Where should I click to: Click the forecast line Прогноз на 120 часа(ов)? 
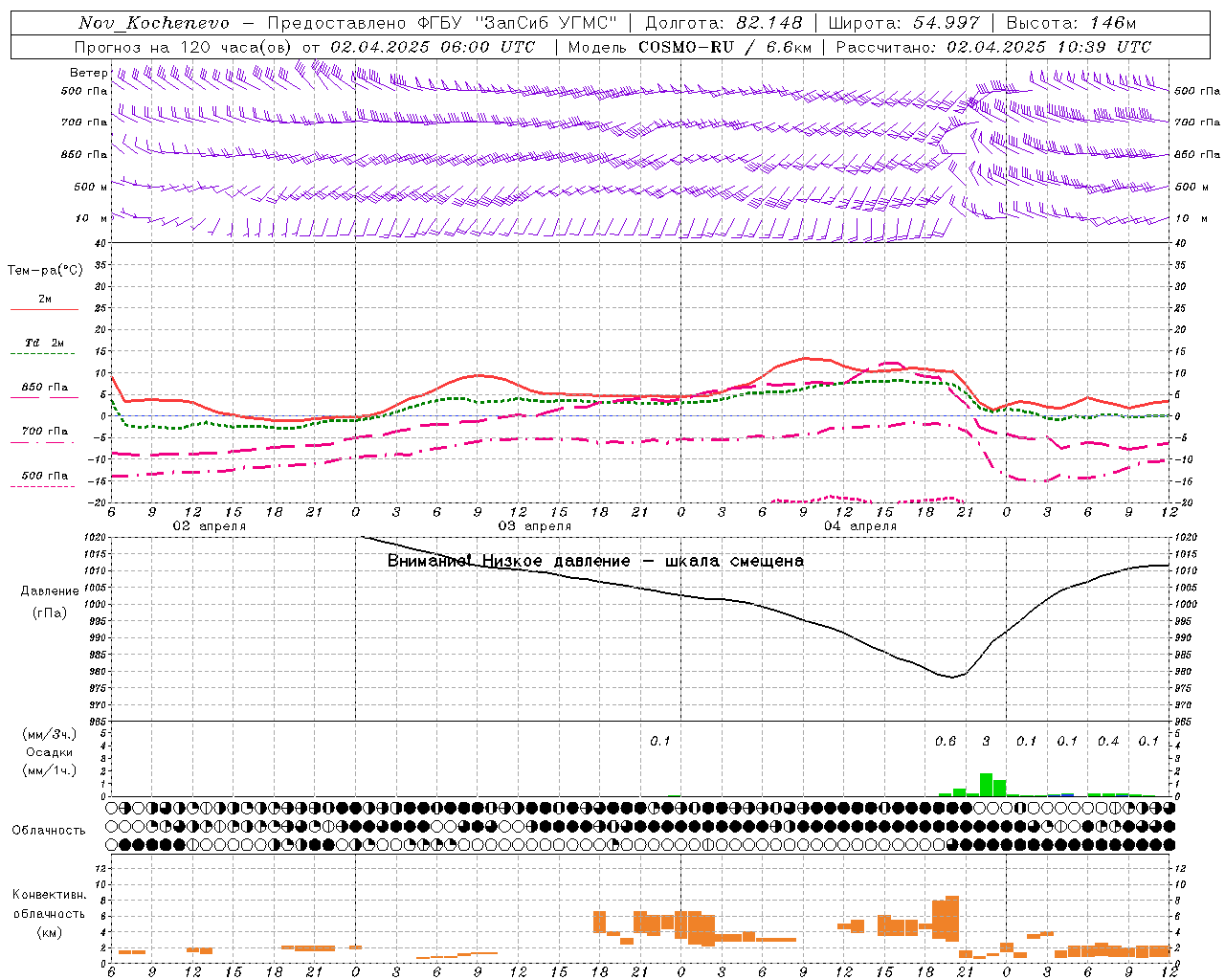[x=184, y=47]
